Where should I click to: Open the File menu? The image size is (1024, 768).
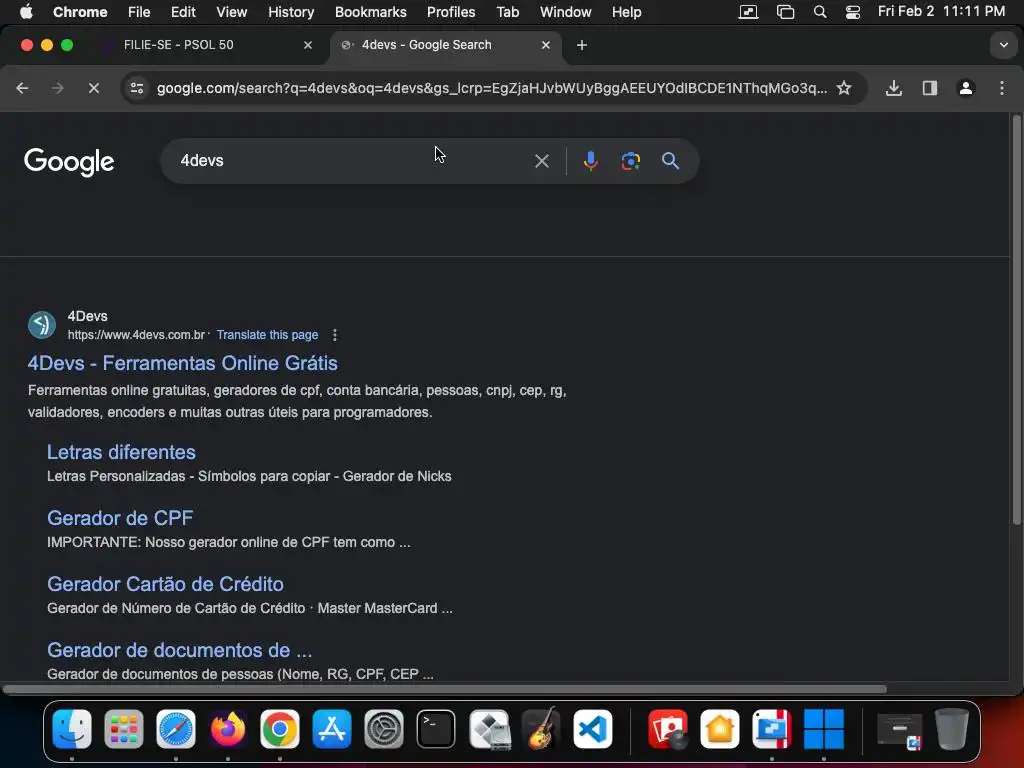(138, 12)
